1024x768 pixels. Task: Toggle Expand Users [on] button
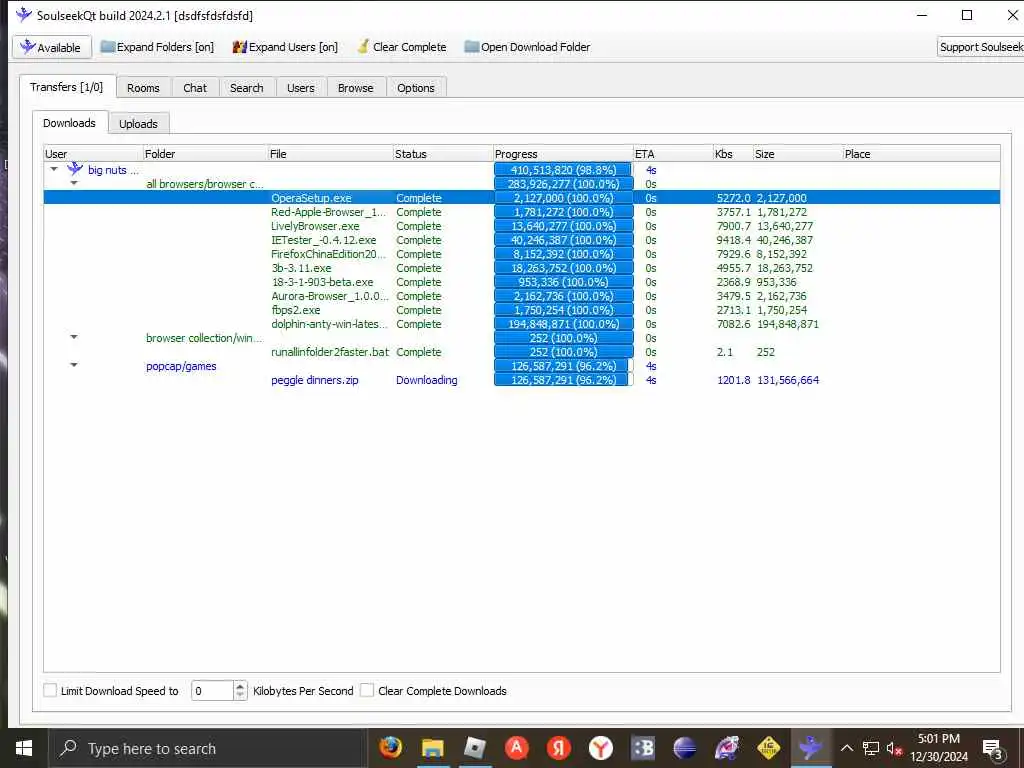click(285, 47)
